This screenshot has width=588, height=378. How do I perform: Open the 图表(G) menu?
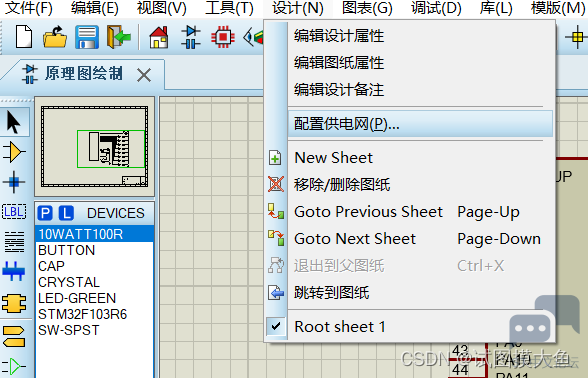(x=367, y=8)
